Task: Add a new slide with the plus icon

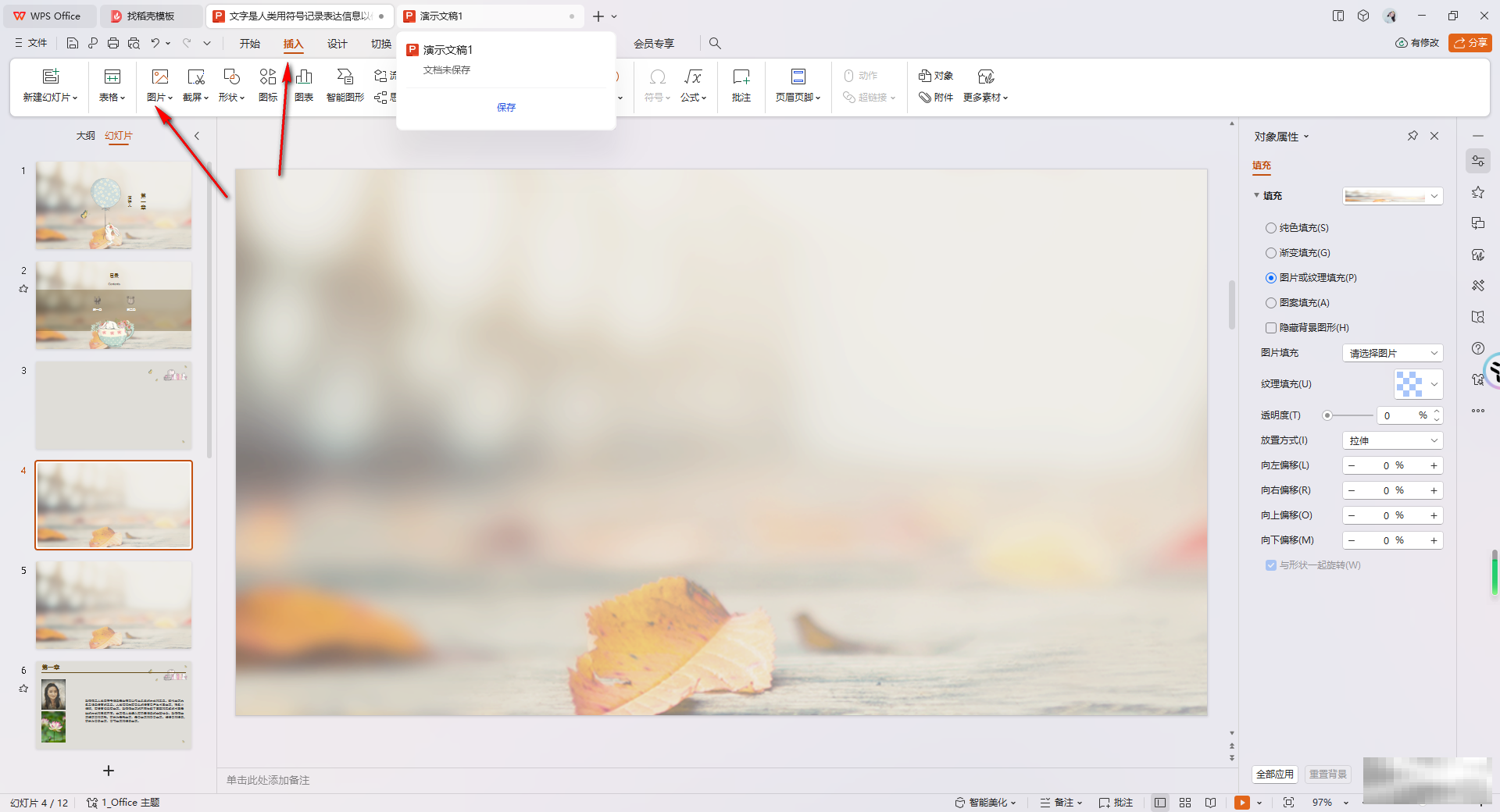Action: coord(109,771)
